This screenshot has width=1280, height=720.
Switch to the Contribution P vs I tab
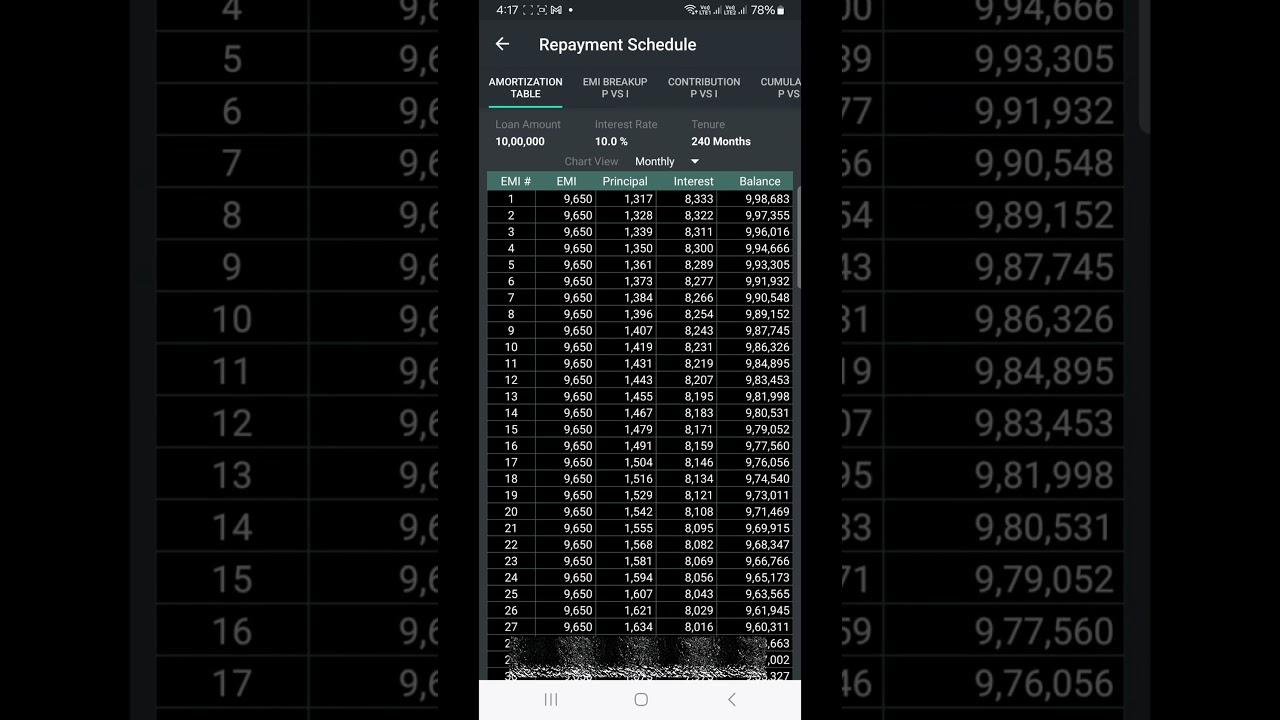pyautogui.click(x=704, y=88)
